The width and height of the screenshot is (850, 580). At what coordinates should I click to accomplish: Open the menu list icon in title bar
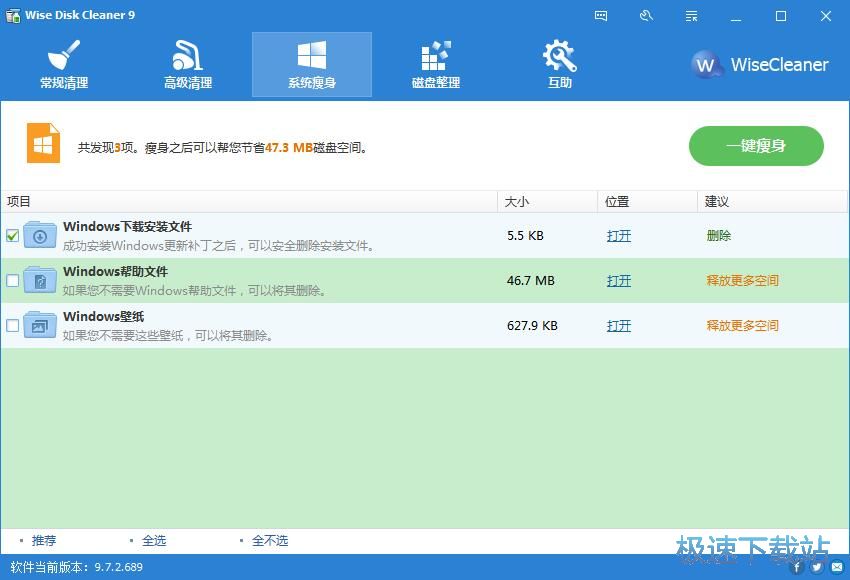(x=691, y=16)
